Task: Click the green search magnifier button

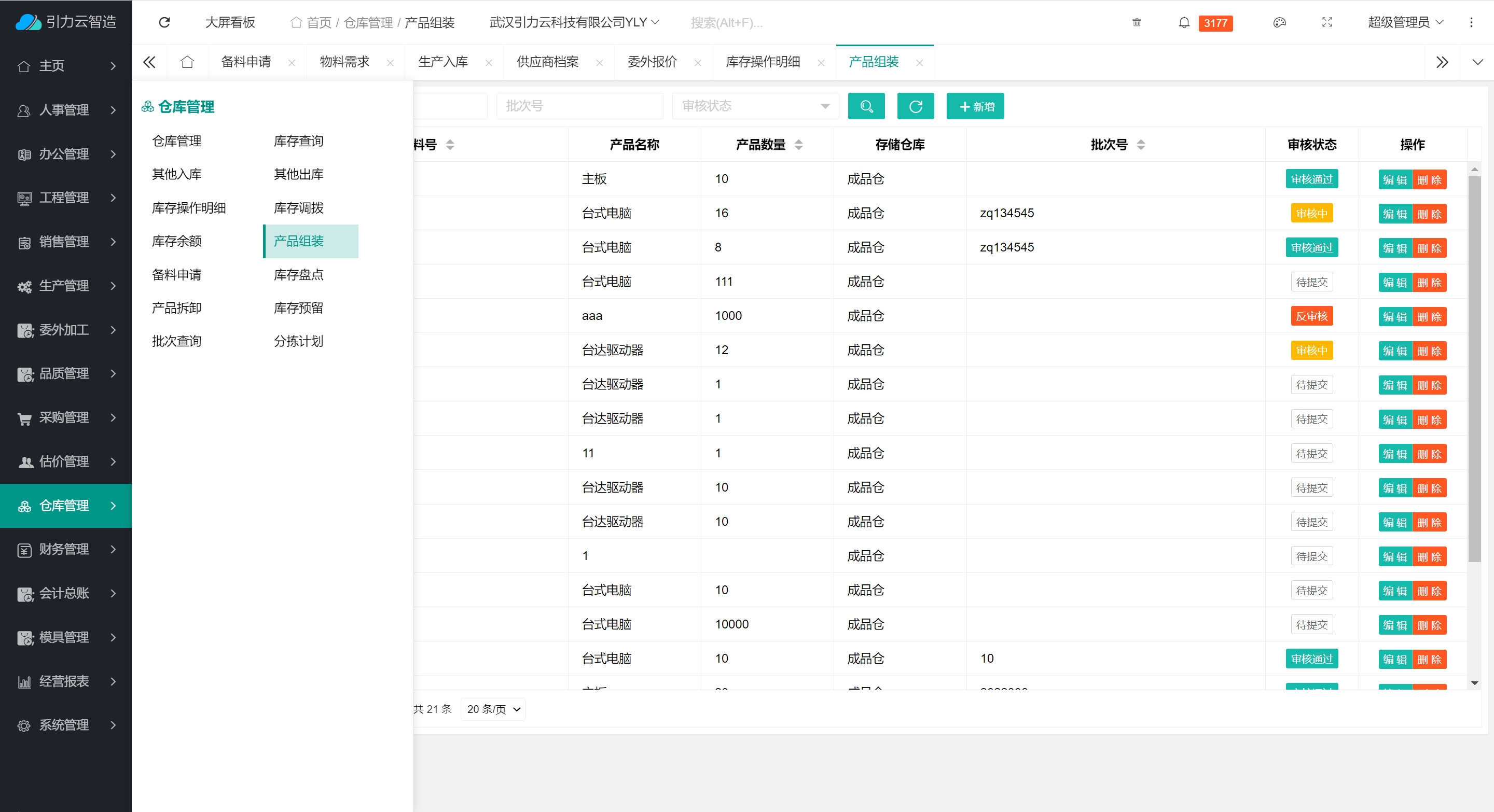Action: [866, 106]
